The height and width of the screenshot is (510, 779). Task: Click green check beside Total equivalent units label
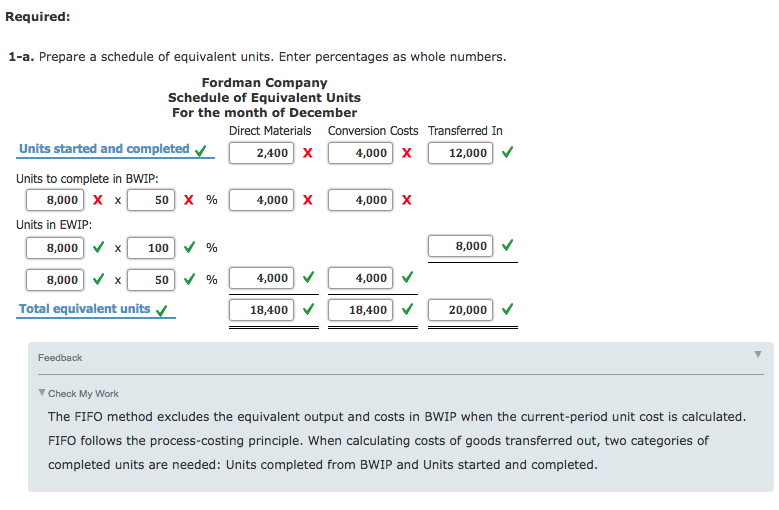click(162, 309)
